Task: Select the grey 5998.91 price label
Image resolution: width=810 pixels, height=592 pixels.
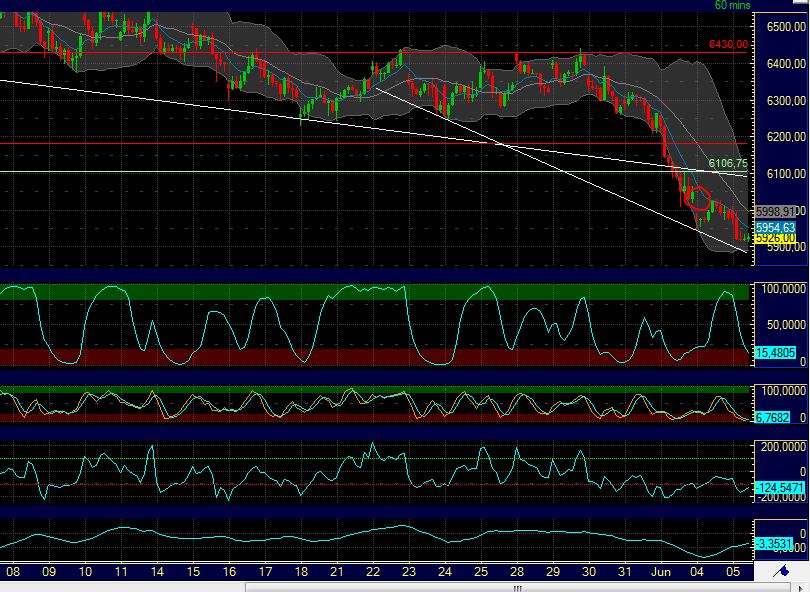Action: [x=776, y=212]
